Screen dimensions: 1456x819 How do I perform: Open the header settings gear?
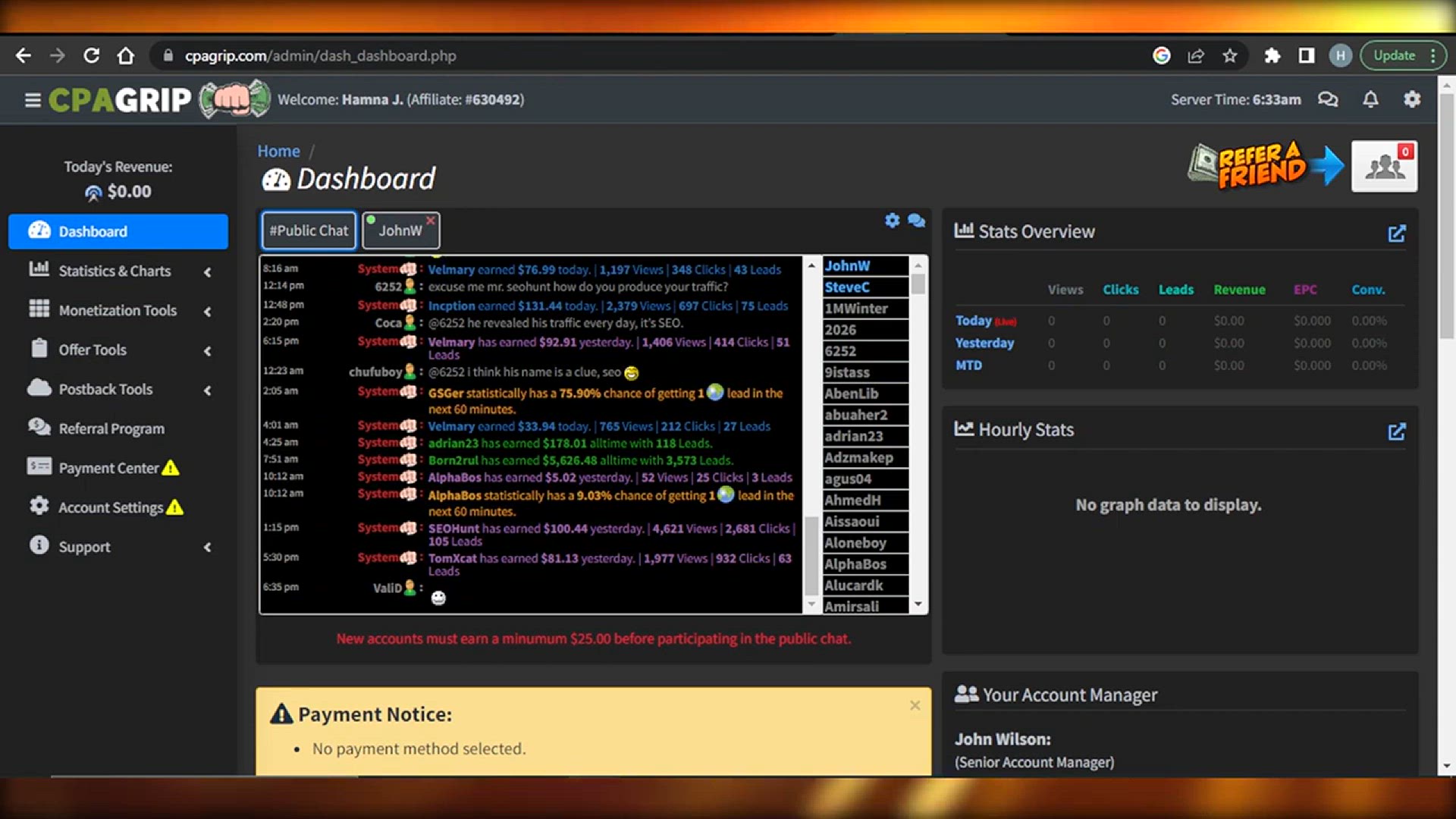[1412, 99]
